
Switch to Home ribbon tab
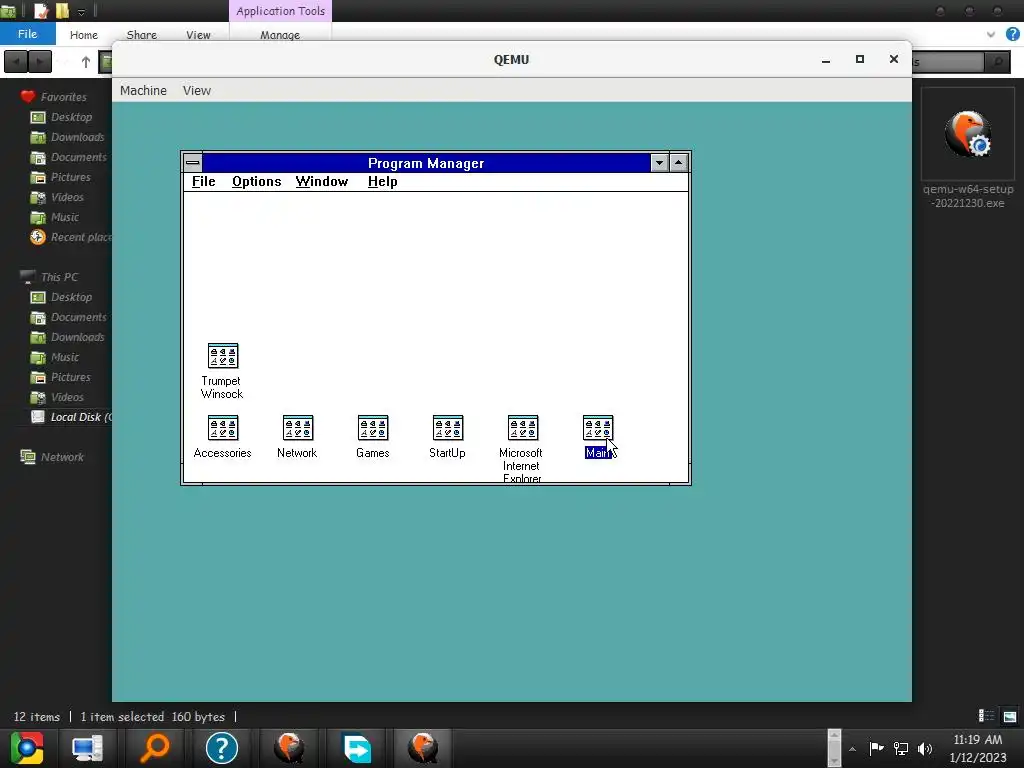pyautogui.click(x=84, y=35)
